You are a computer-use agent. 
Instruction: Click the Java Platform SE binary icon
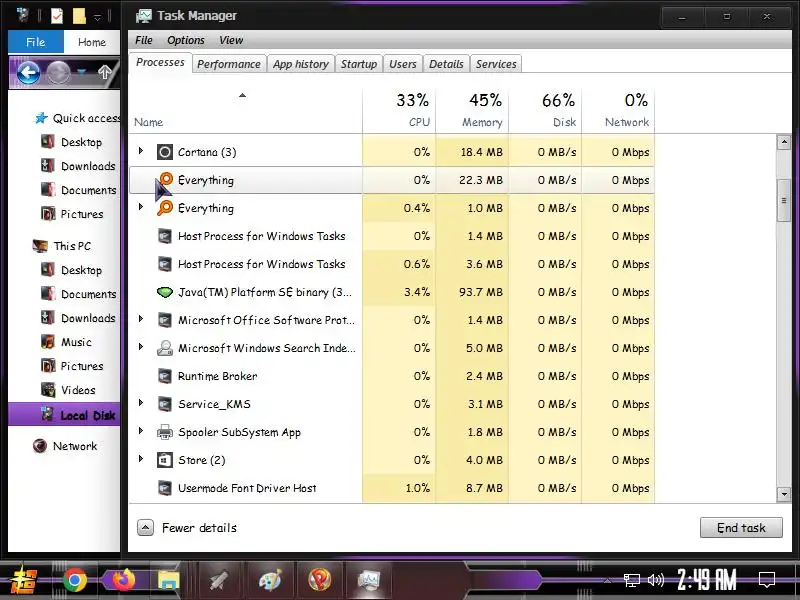coord(164,292)
